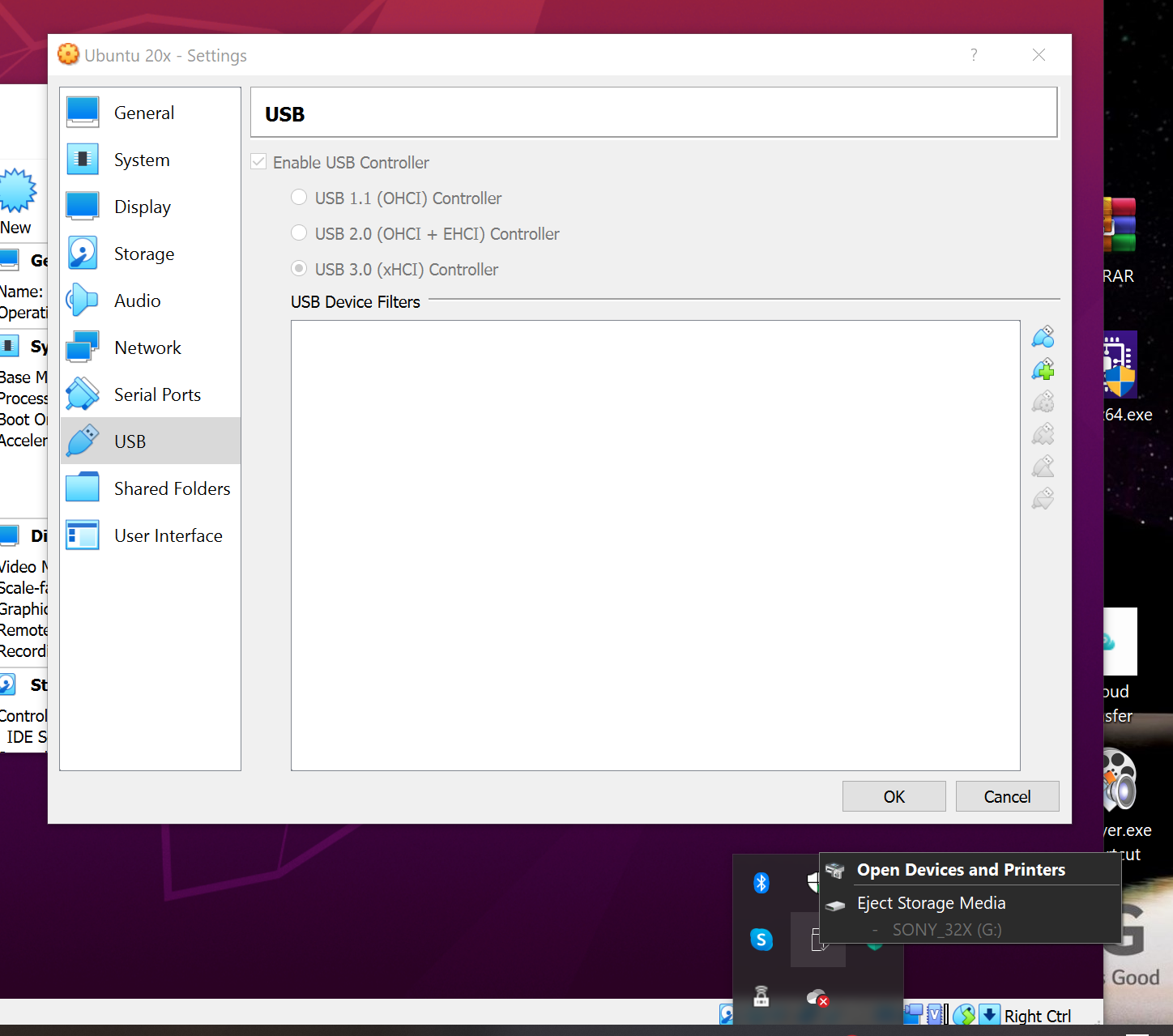Select the Network settings category
The height and width of the screenshot is (1036, 1173).
(x=151, y=347)
